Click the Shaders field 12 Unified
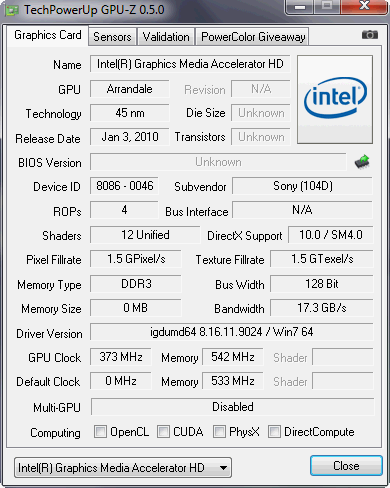This screenshot has width=390, height=488. pyautogui.click(x=145, y=235)
